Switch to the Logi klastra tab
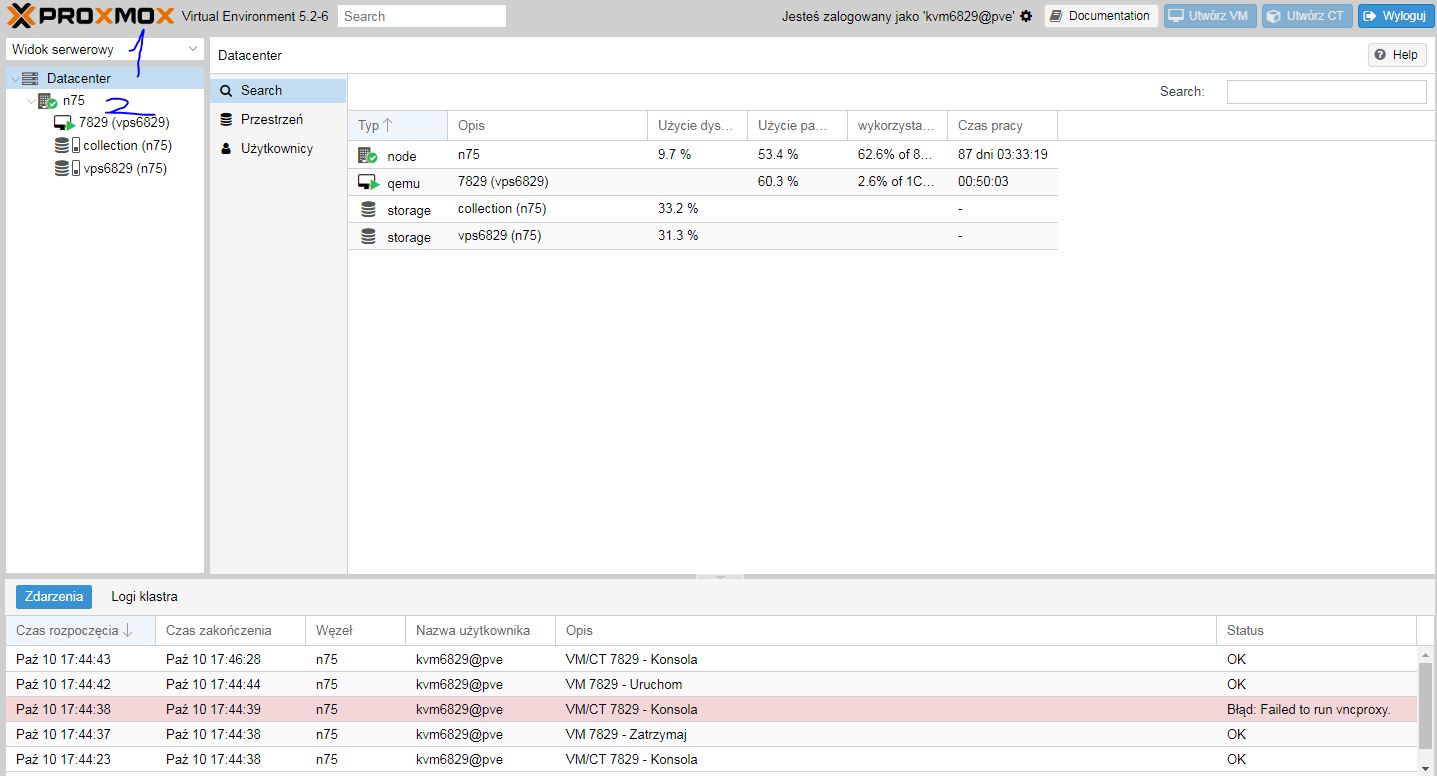 click(144, 597)
